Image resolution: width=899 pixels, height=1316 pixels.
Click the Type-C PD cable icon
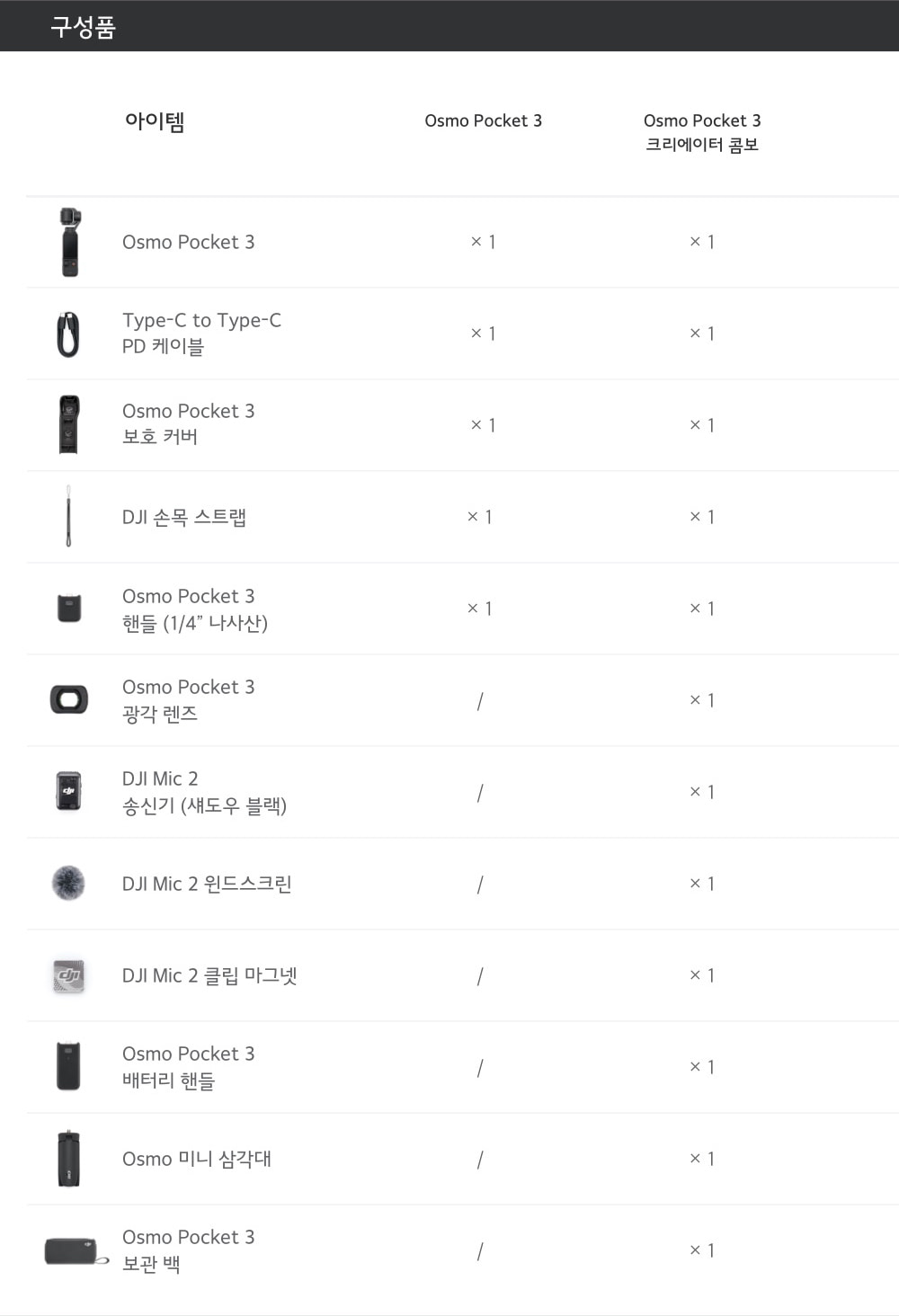tap(68, 334)
